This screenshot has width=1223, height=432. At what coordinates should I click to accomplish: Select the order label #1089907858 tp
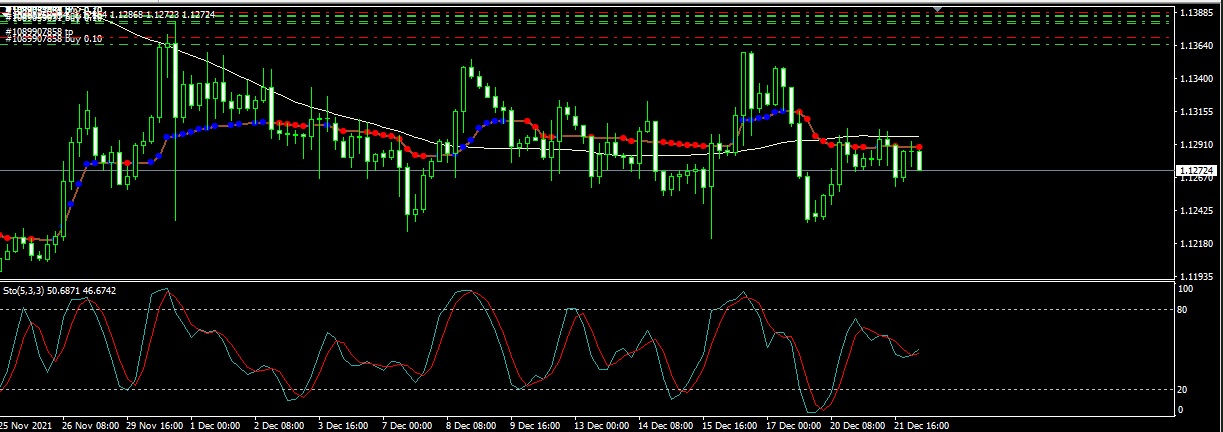pos(39,33)
